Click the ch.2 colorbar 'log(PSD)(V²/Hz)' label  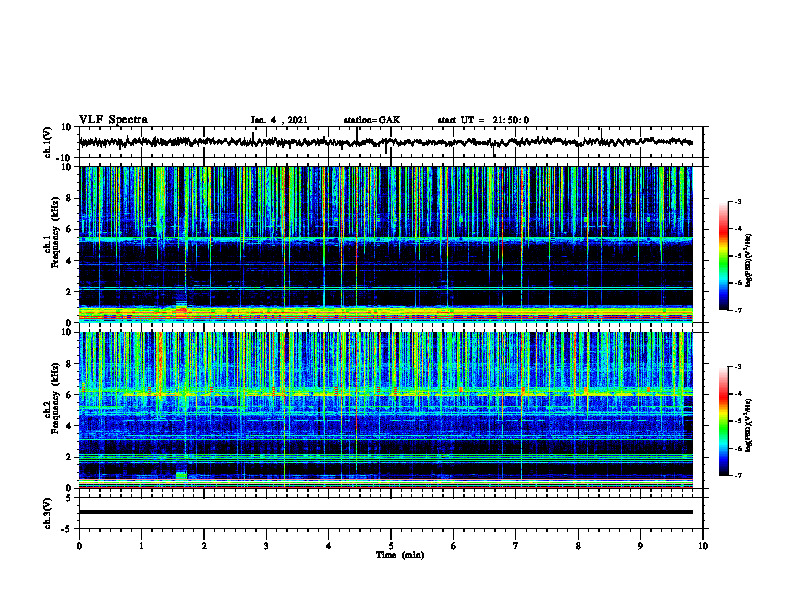749,425
